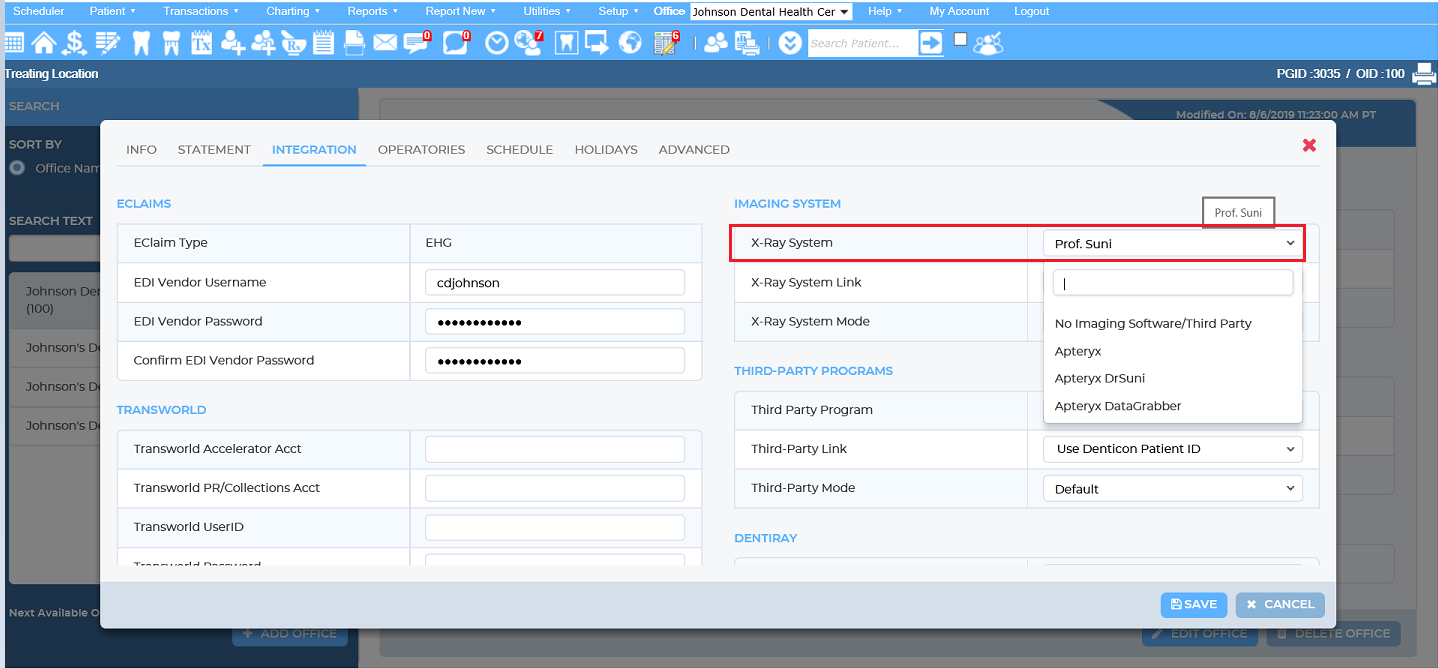The image size is (1438, 668).
Task: Open My Account link
Action: (x=959, y=11)
